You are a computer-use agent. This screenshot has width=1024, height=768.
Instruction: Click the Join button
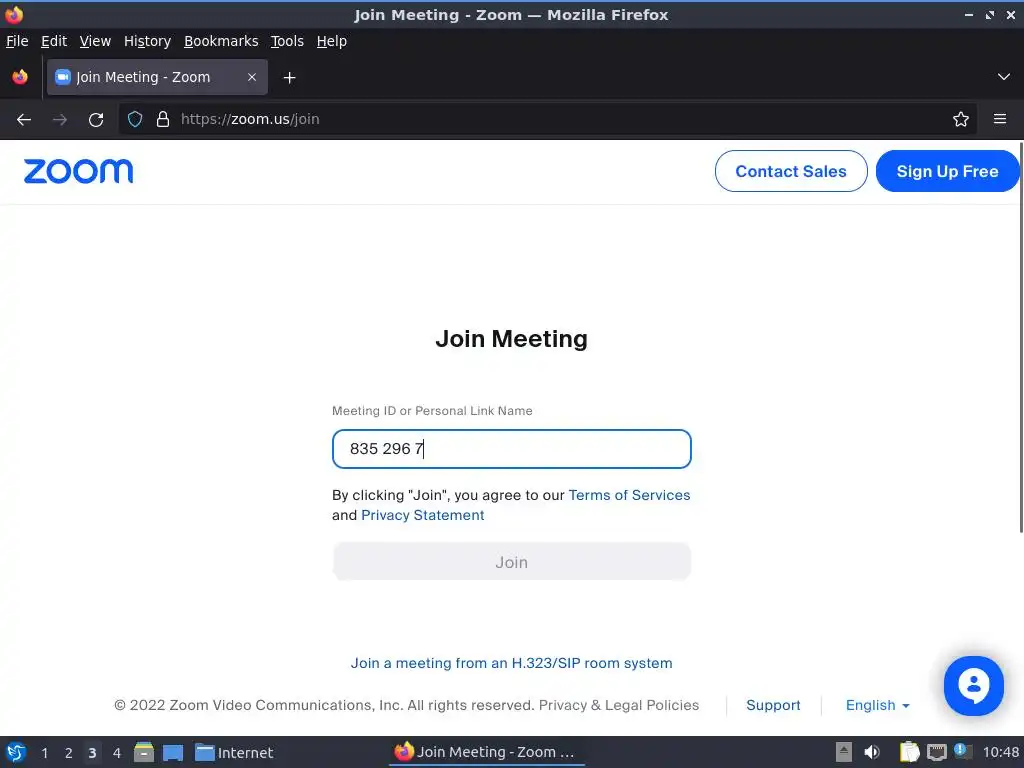click(x=511, y=562)
